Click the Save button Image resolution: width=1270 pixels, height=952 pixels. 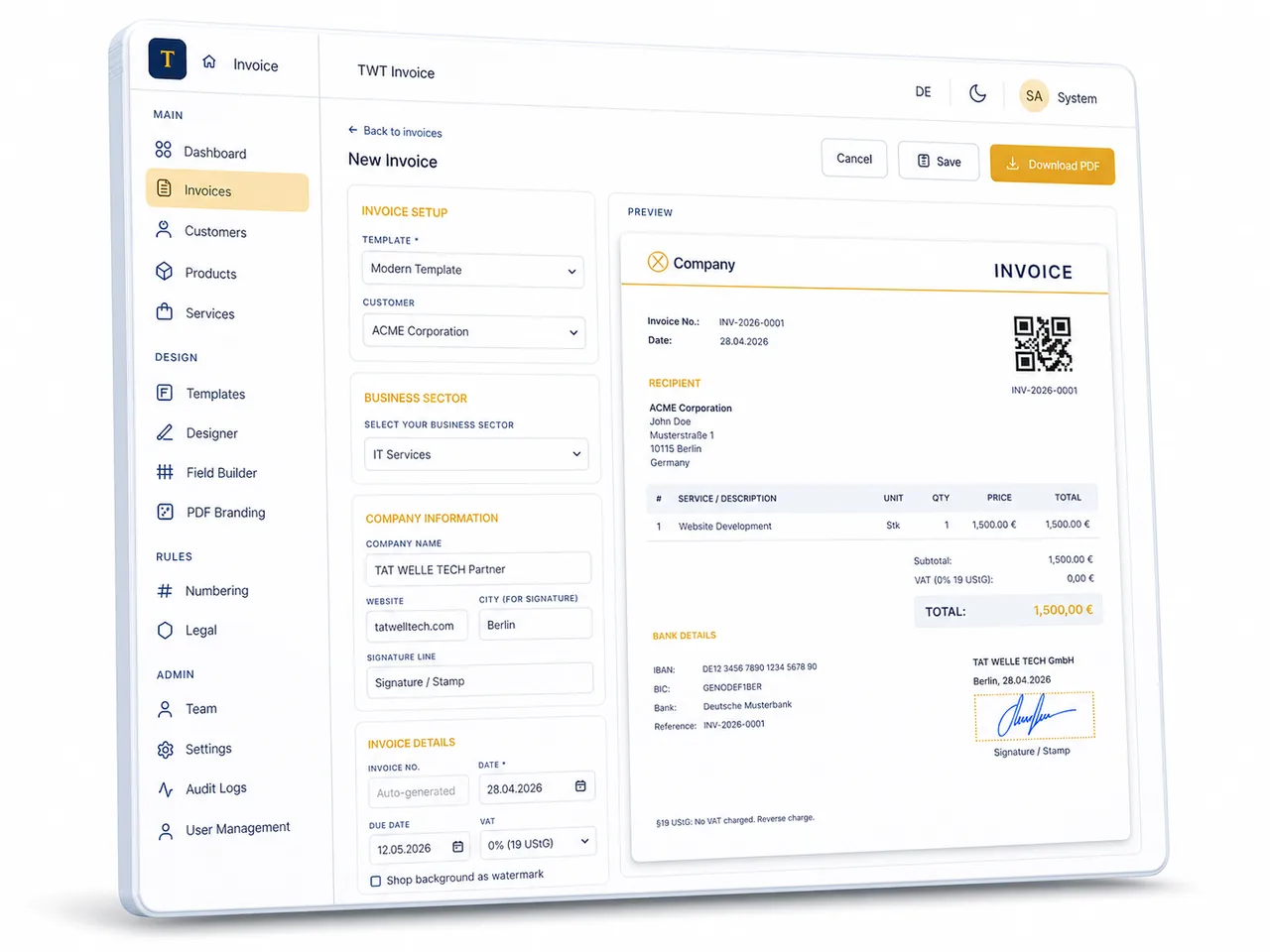coord(939,162)
